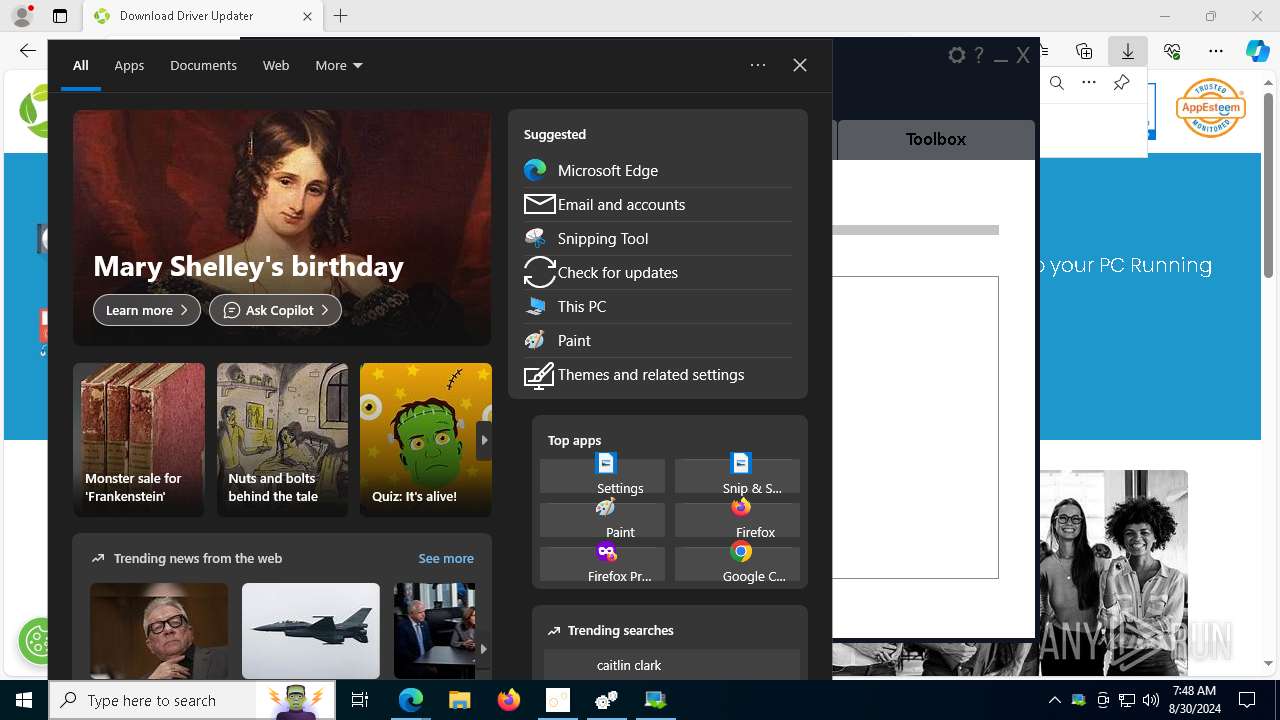1280x720 pixels.
Task: Show next trending news arrow
Action: (x=484, y=648)
